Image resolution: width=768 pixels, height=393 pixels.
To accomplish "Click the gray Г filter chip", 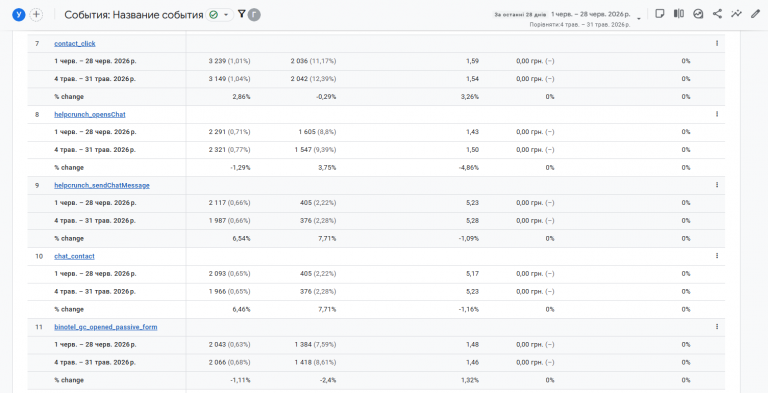I will (254, 15).
